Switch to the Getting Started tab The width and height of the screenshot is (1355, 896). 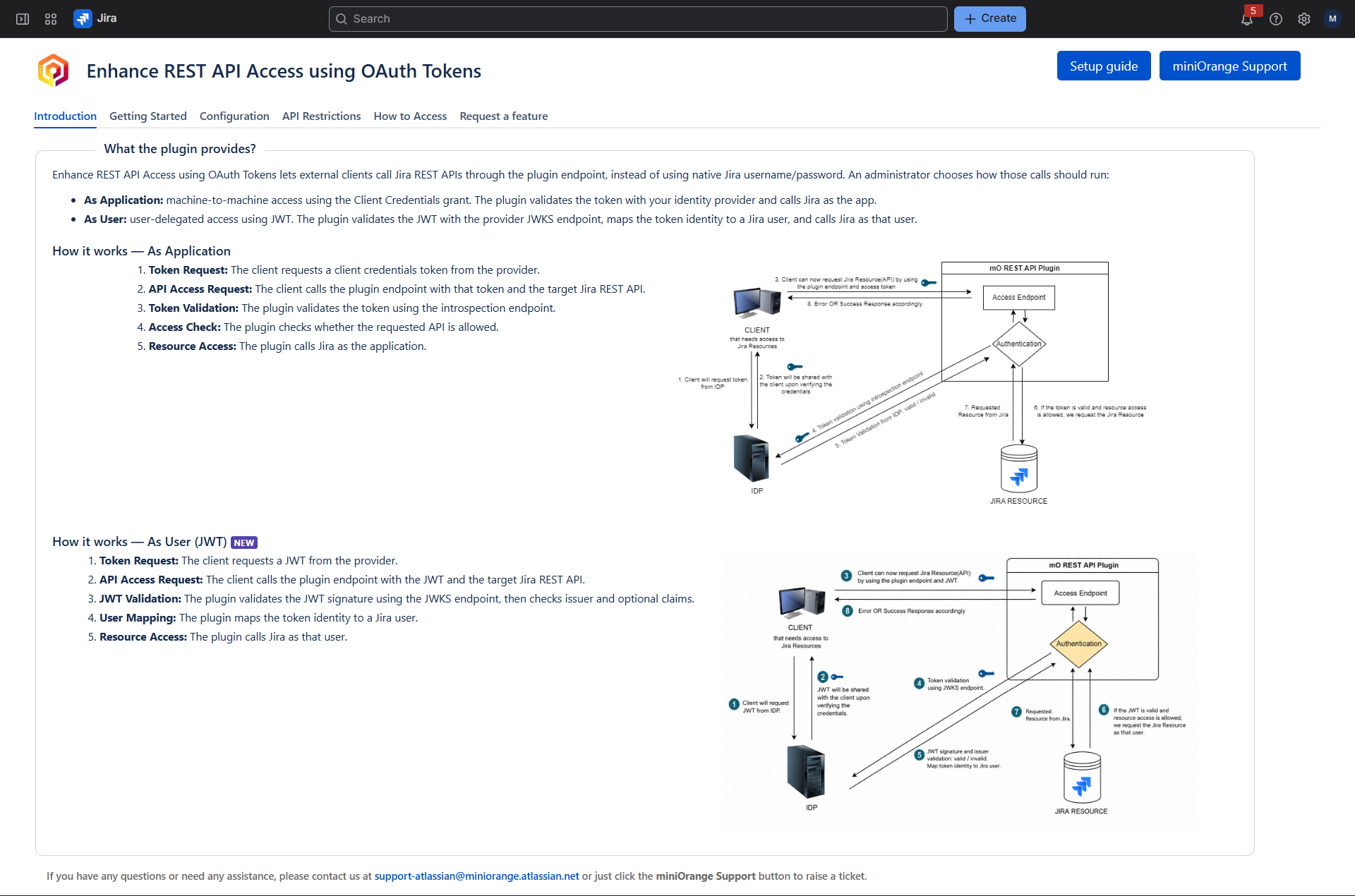coord(148,116)
